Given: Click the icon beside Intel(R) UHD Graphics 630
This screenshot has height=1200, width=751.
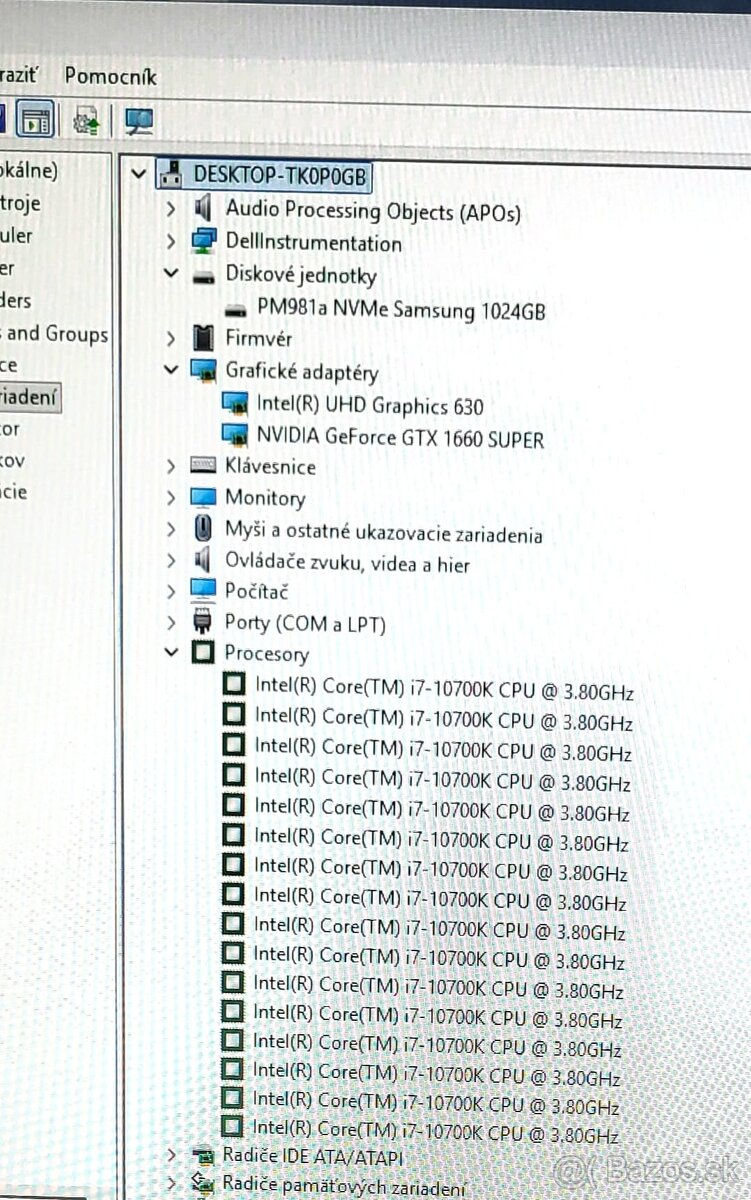Looking at the screenshot, I should [235, 404].
